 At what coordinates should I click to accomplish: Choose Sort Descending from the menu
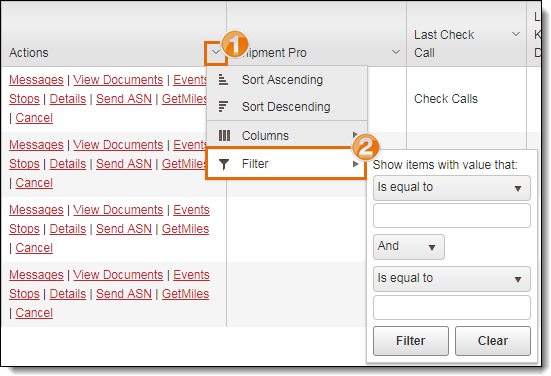287,107
